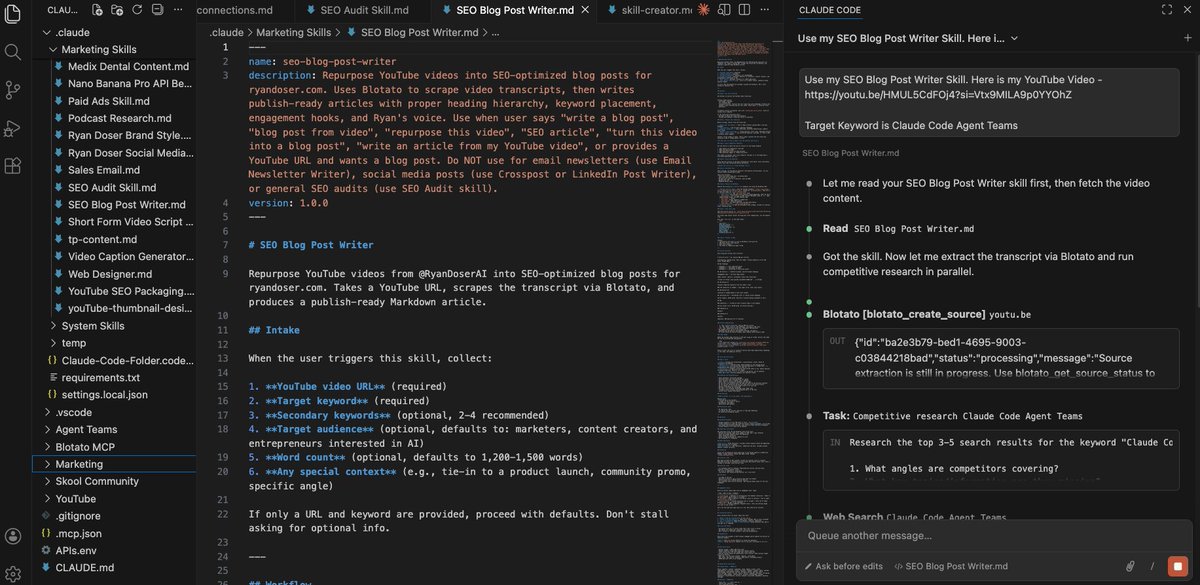The height and width of the screenshot is (585, 1200).
Task: Close the SEO Blog Post Writer.md tab
Action: tap(583, 10)
